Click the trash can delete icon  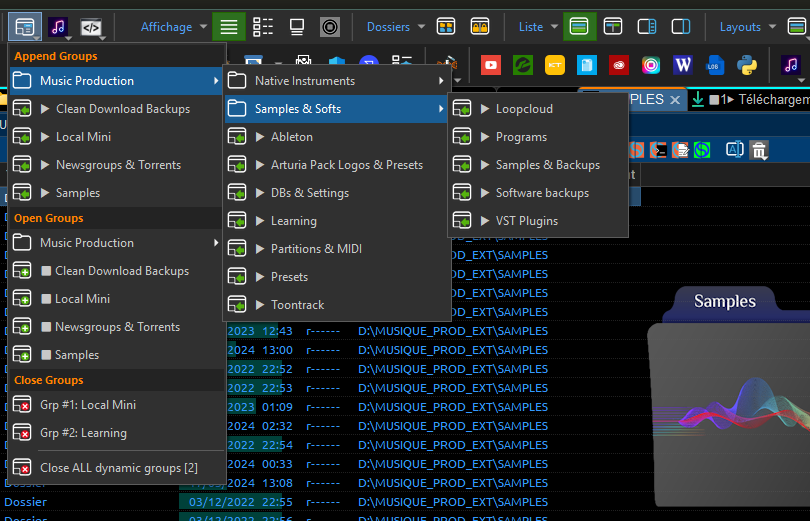pos(759,150)
